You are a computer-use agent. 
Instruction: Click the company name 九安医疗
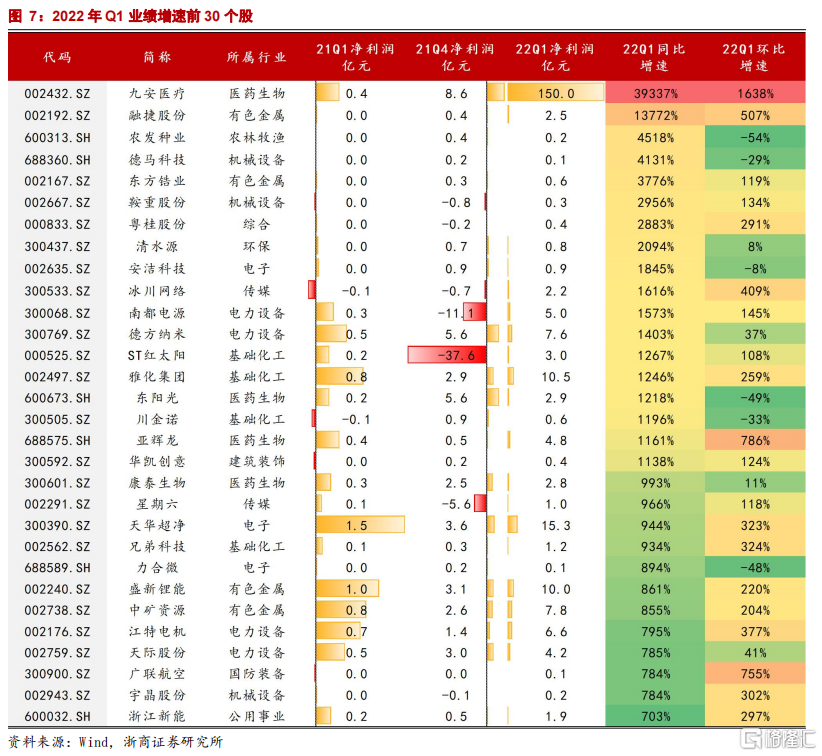coord(157,94)
